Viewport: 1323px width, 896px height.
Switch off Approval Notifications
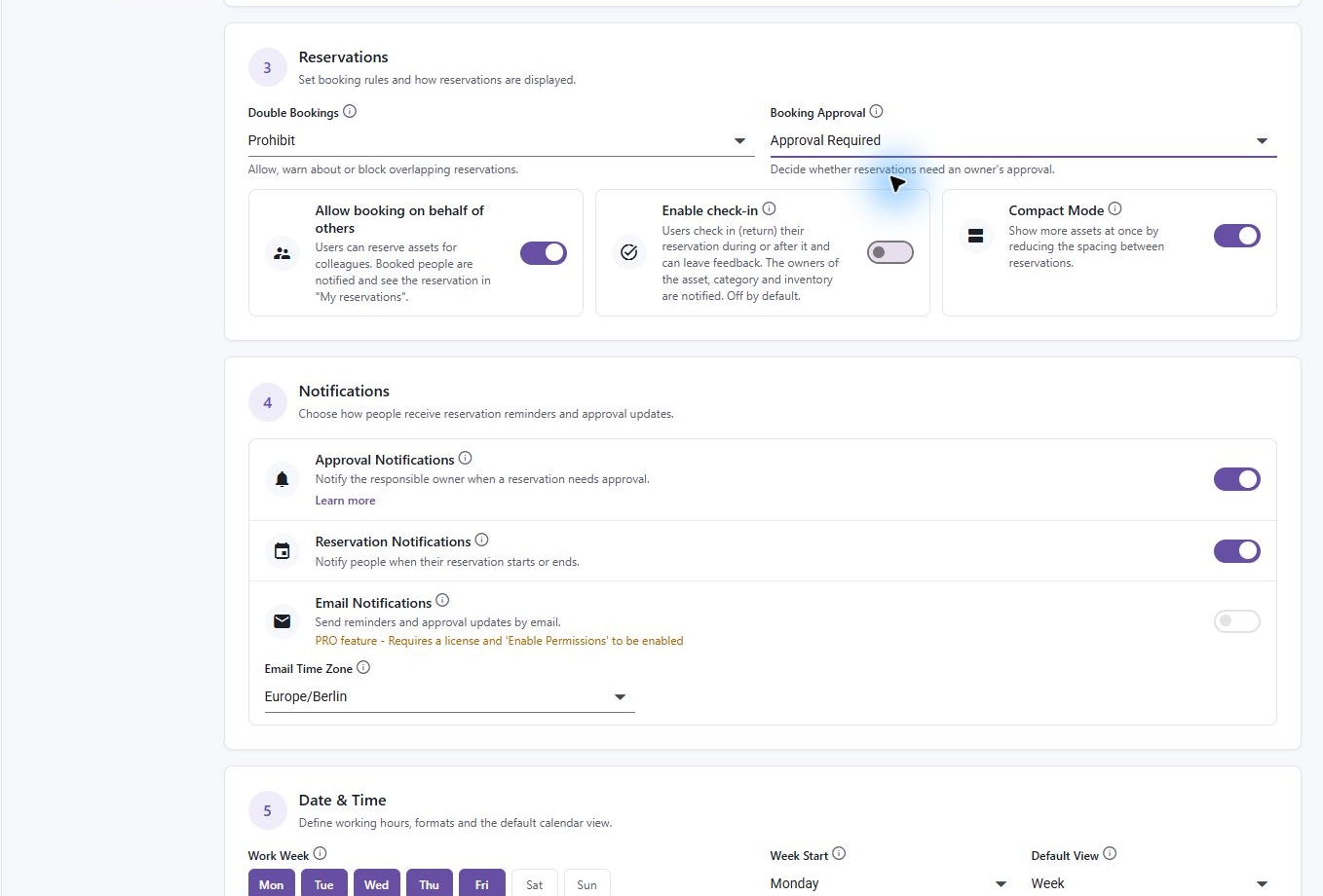1237,479
